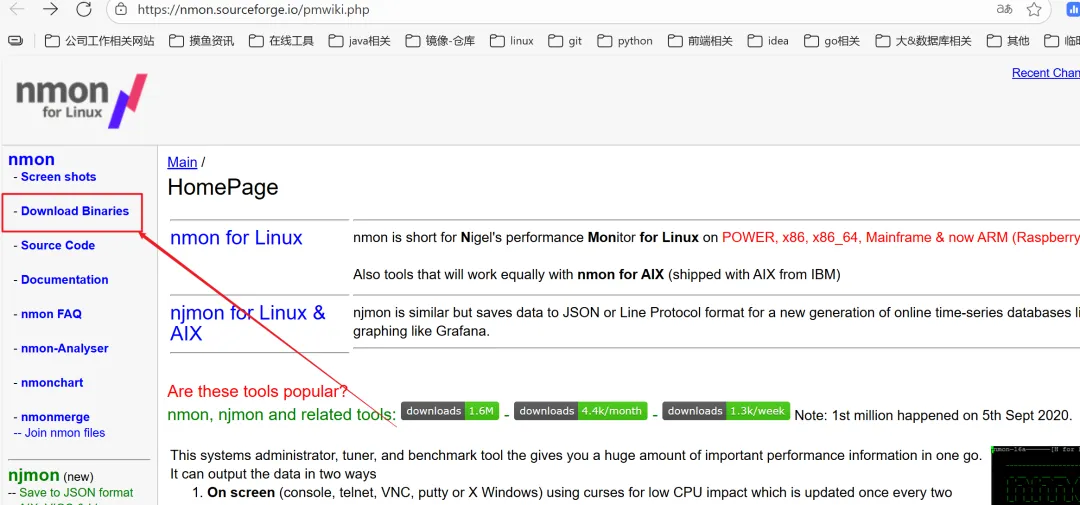Open the Recent Changes link
Image resolution: width=1080 pixels, height=505 pixels.
tap(1046, 73)
